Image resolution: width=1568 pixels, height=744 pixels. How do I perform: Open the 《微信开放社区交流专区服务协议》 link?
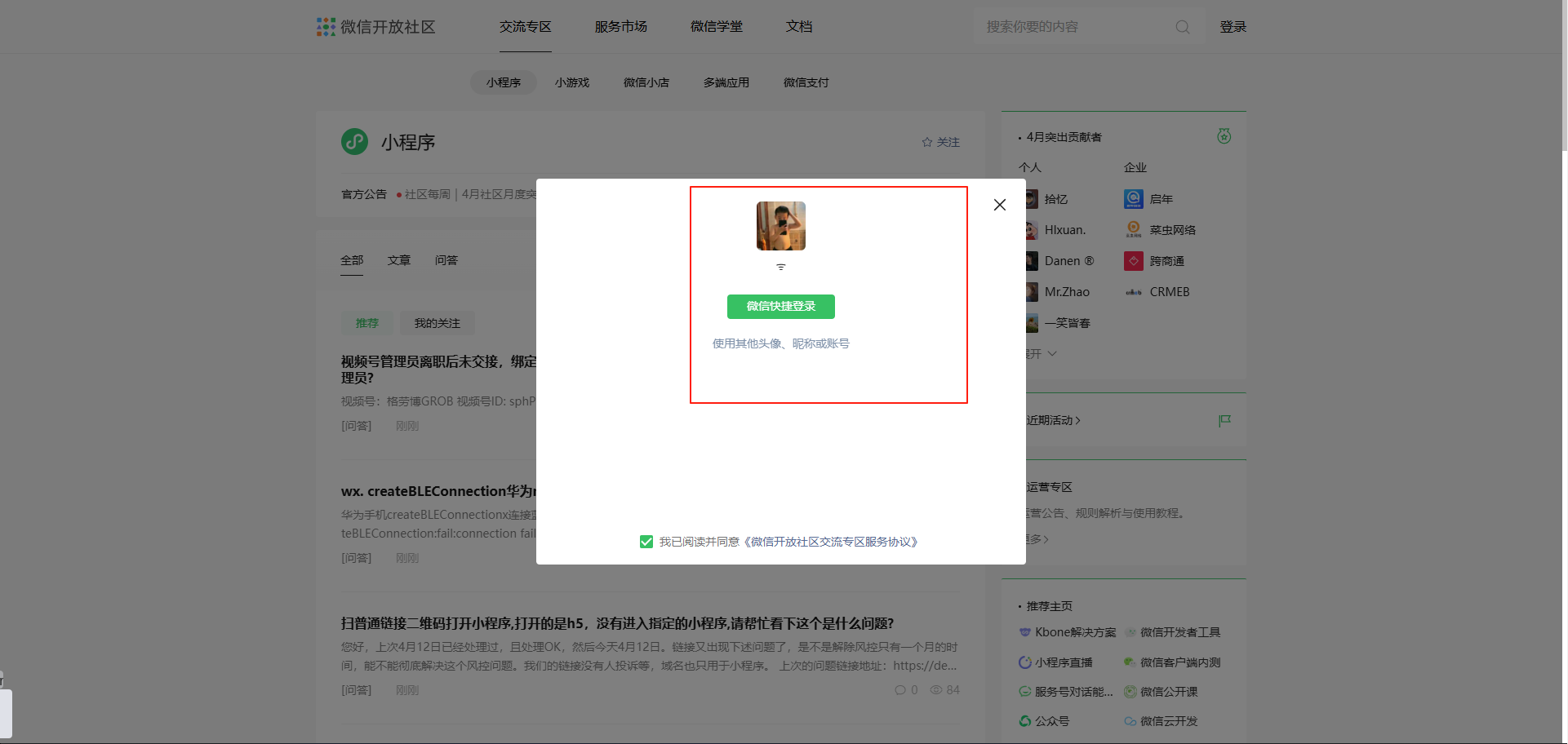pos(832,542)
